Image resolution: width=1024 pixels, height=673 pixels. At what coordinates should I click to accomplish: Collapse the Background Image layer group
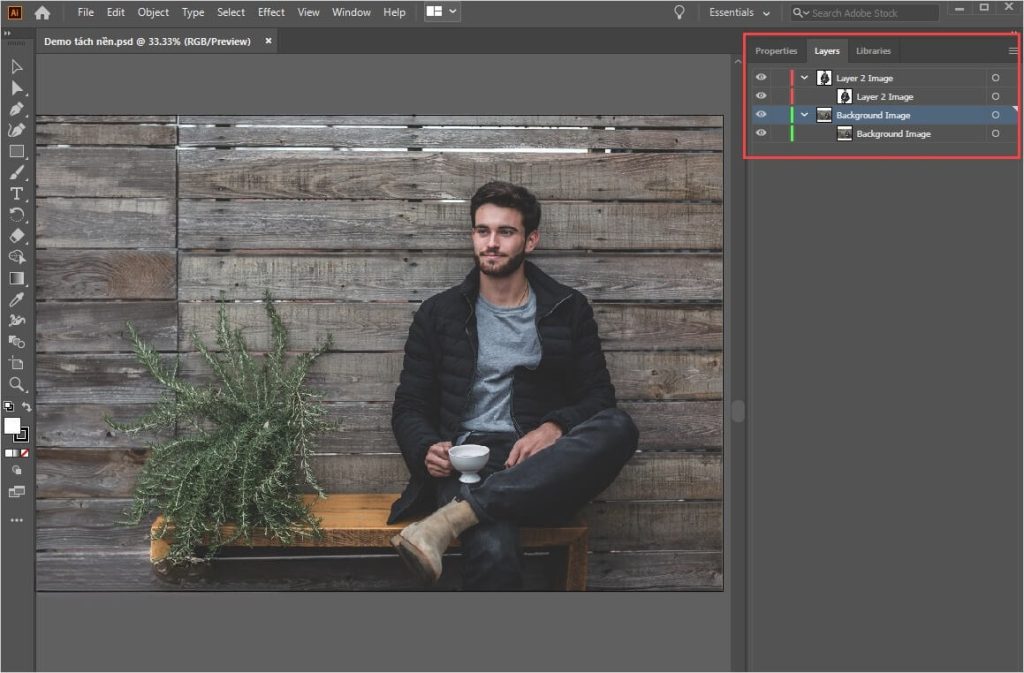click(804, 115)
